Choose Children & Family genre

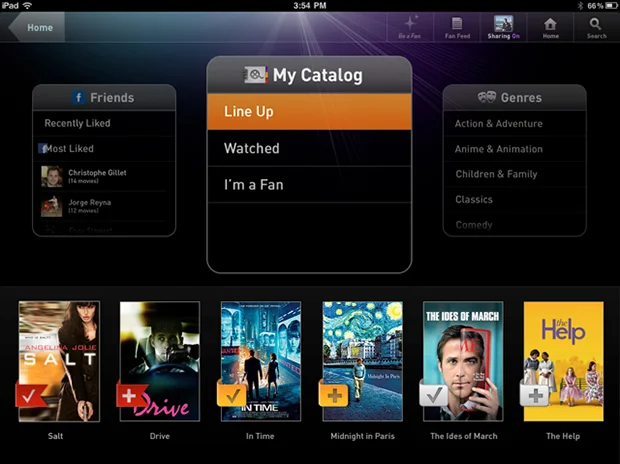[514, 174]
